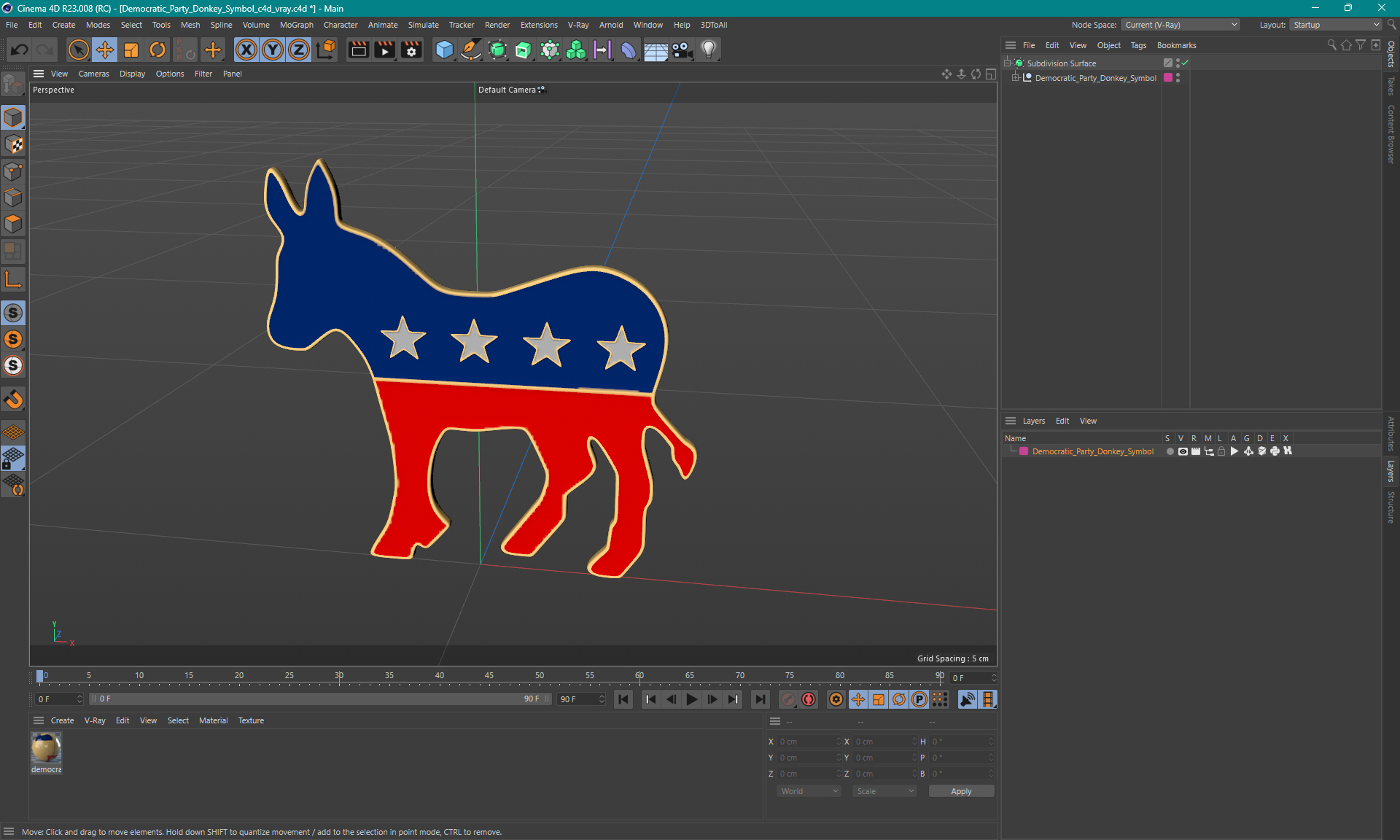
Task: Click the Coordinate System icon
Action: pos(327,50)
